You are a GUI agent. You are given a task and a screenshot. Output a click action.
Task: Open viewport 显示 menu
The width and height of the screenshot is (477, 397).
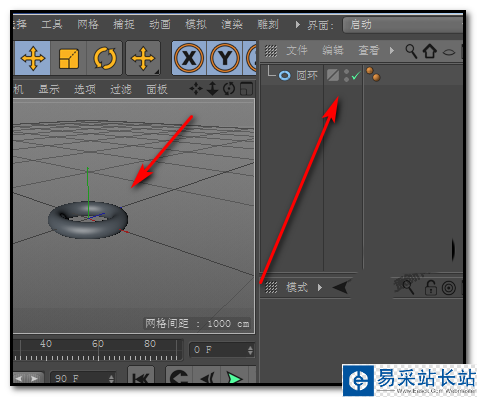49,89
